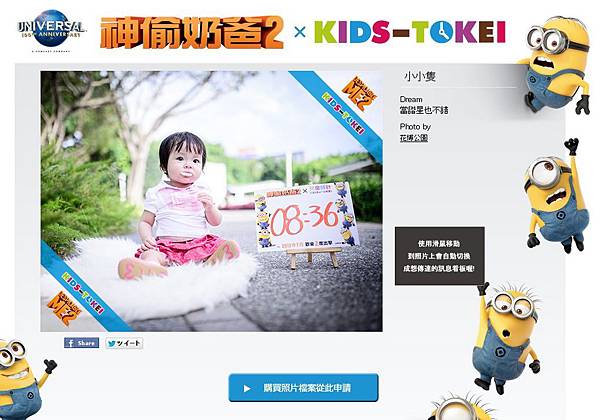The image size is (600, 420).
Task: Click the 購買照片檔案從此申請 blue button
Action: (303, 388)
